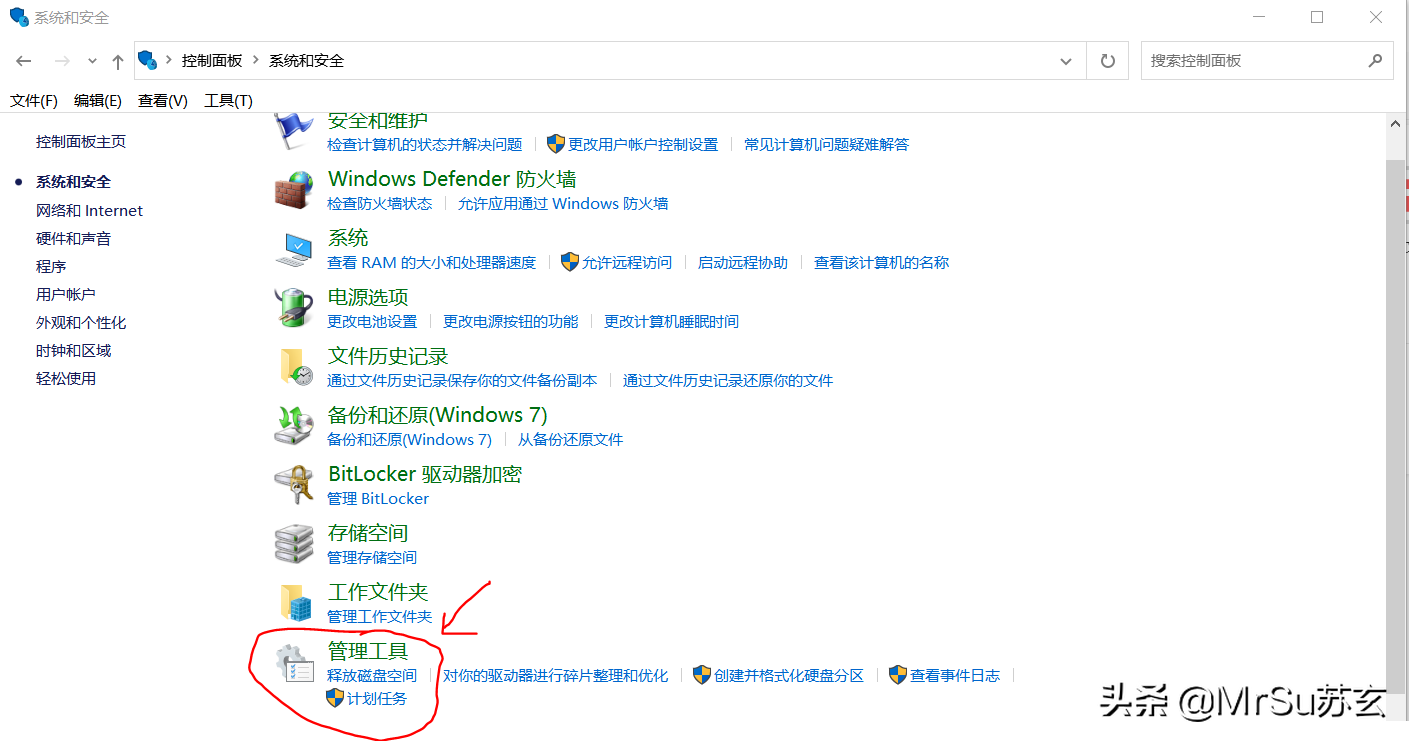1409x741 pixels.
Task: Click the Security and Maintenance flag icon
Action: pos(294,131)
